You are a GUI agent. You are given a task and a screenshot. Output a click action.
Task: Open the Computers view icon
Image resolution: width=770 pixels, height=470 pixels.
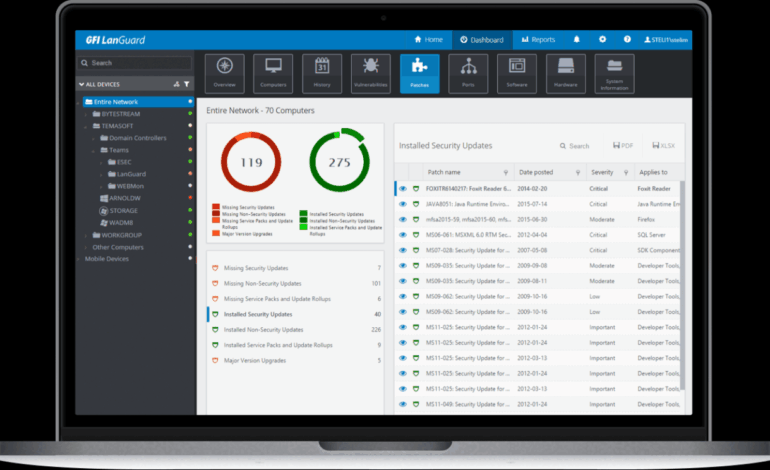pos(273,74)
